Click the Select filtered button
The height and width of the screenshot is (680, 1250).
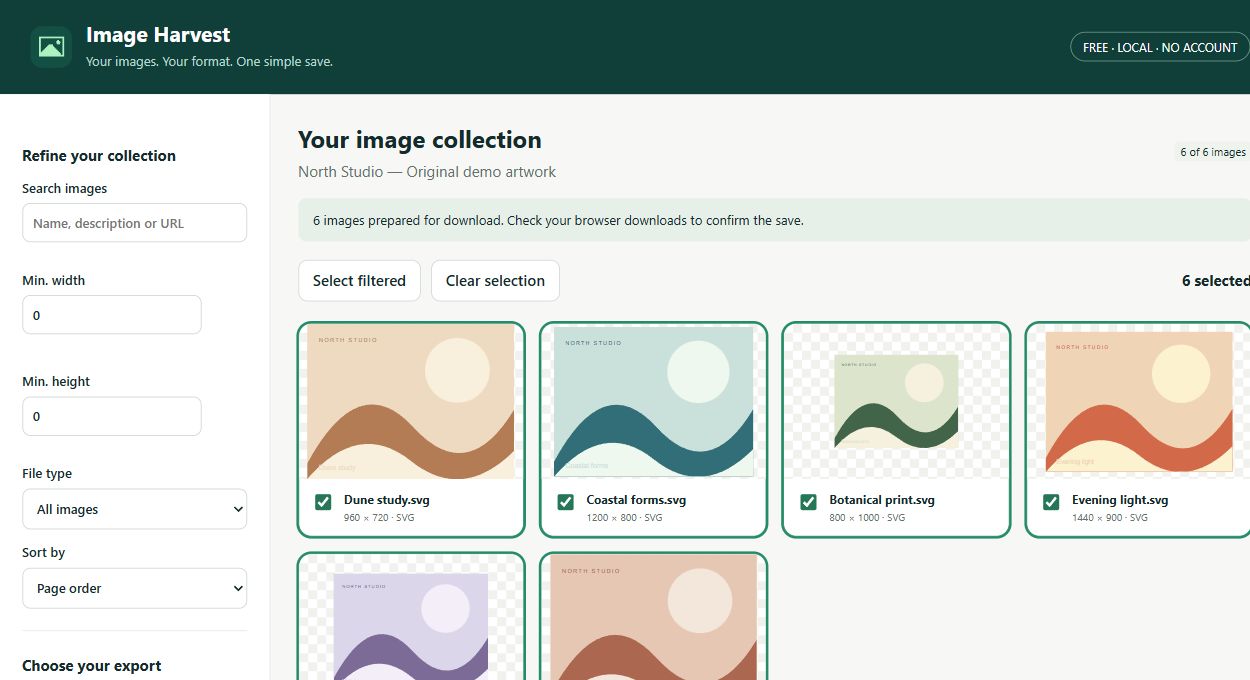tap(359, 281)
